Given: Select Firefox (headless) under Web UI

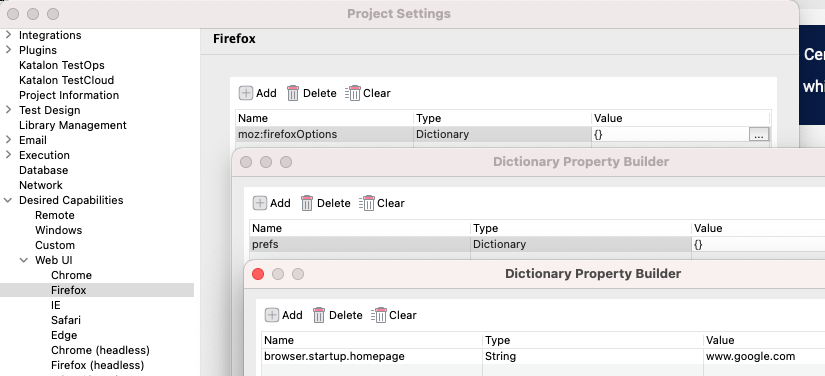Looking at the screenshot, I should [97, 365].
